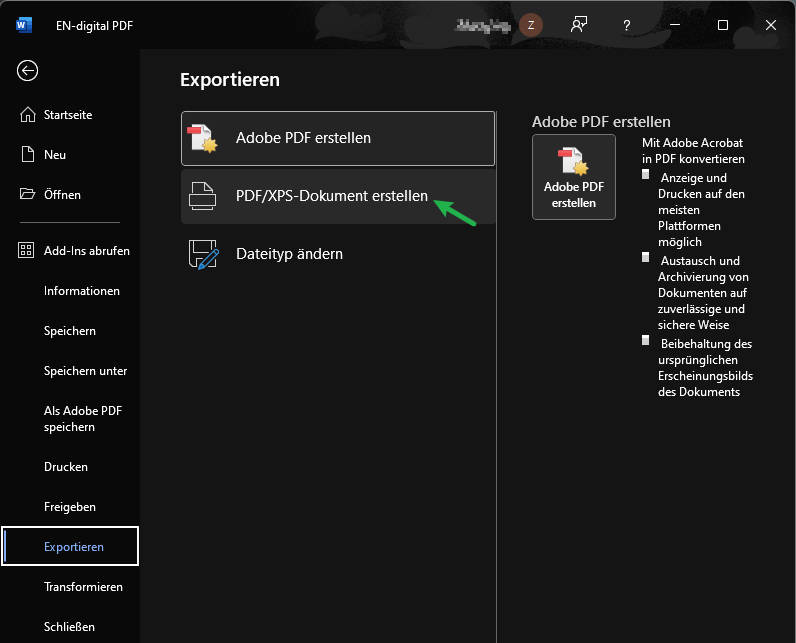Select the Exportieren sidebar item
The height and width of the screenshot is (643, 796).
point(70,546)
